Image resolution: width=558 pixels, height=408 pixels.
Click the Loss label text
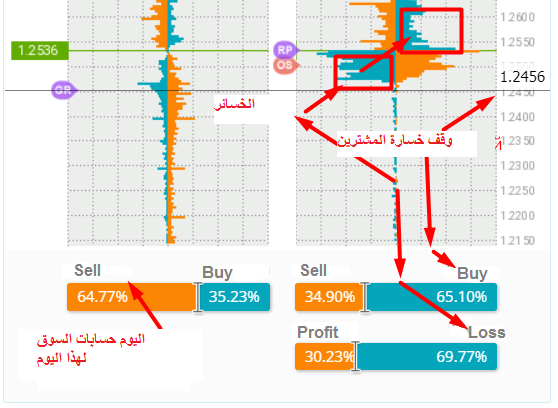[486, 333]
